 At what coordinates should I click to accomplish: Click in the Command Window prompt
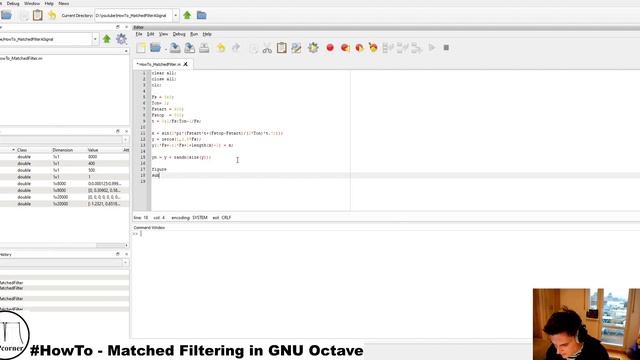coord(141,234)
